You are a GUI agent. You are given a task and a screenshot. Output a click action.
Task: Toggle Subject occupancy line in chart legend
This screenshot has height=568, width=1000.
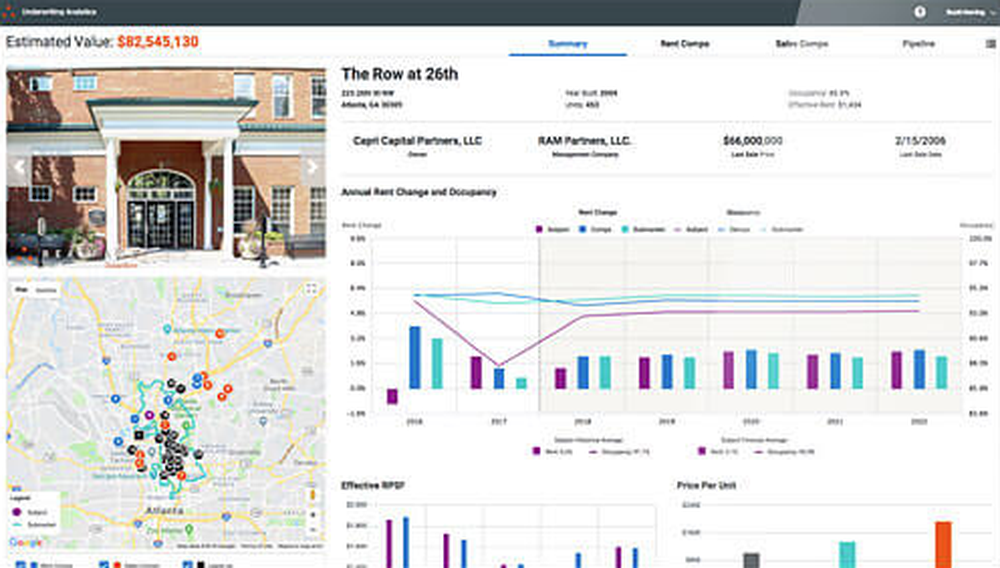click(x=691, y=229)
